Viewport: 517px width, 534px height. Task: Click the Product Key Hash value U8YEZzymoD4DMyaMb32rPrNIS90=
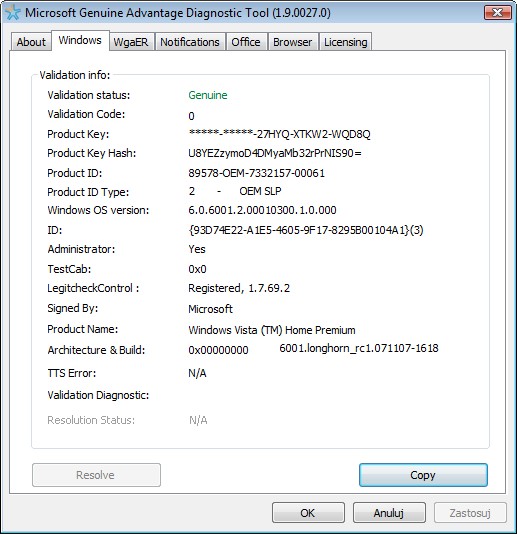point(275,153)
